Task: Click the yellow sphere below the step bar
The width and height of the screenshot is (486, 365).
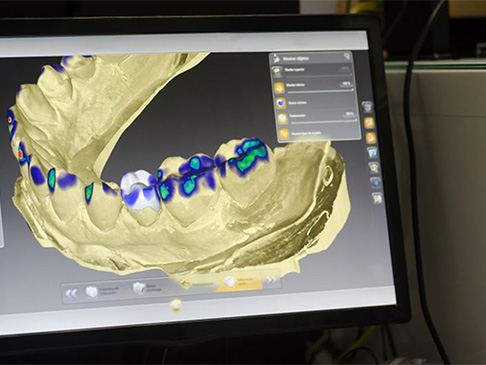Action: (175, 304)
